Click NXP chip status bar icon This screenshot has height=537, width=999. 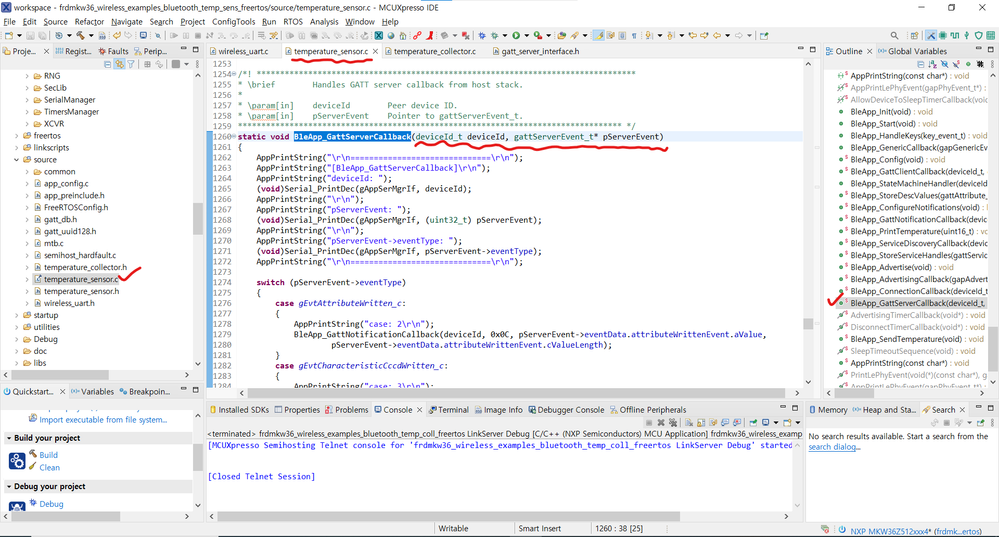(x=842, y=529)
